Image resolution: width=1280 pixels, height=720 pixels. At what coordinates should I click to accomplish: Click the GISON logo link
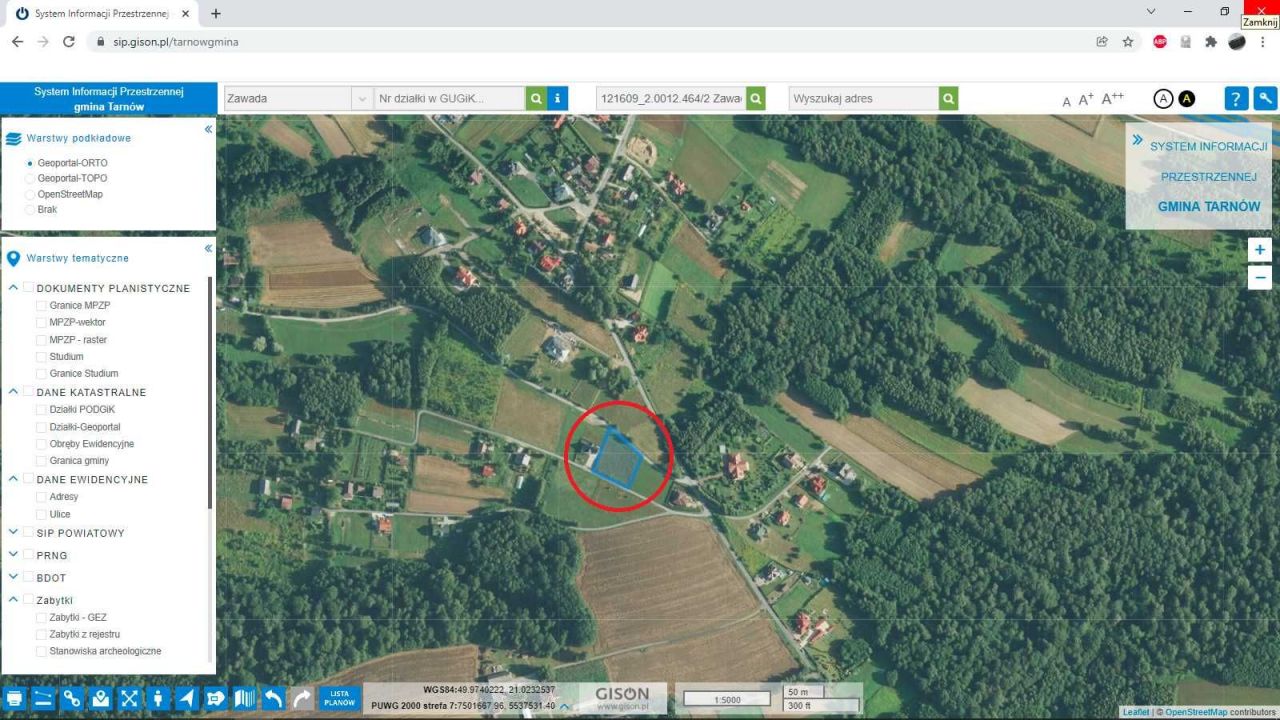coord(622,698)
